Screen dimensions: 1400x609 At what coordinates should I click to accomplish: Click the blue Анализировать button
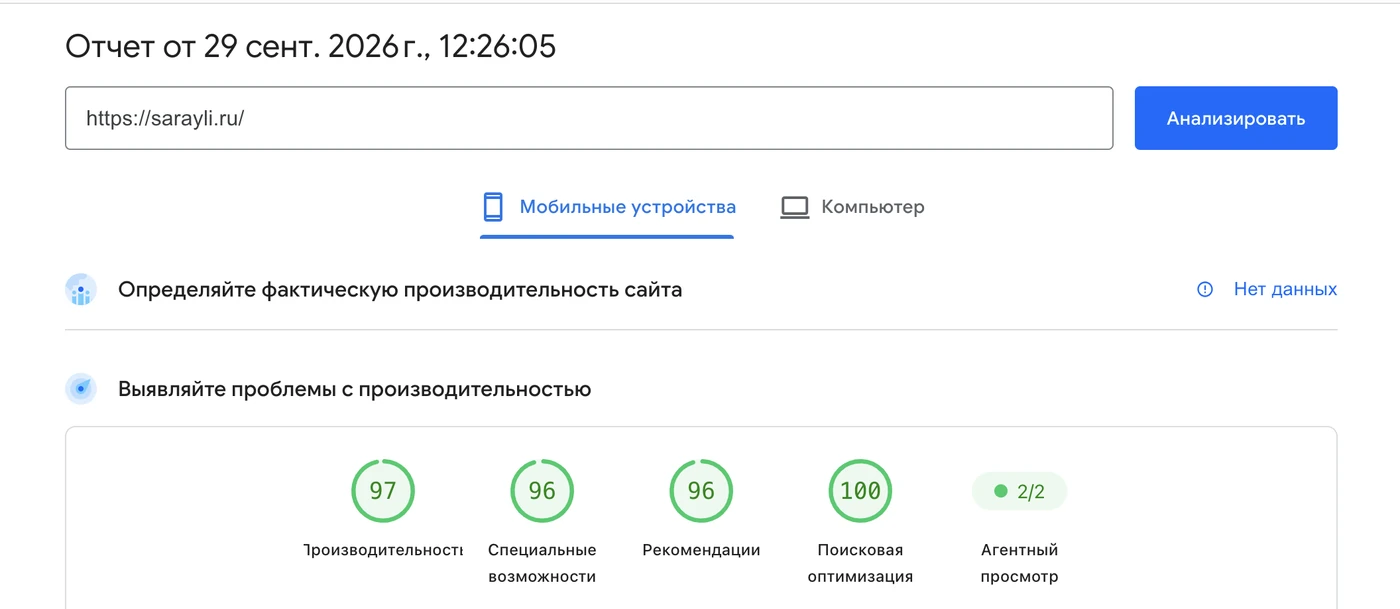(x=1236, y=118)
